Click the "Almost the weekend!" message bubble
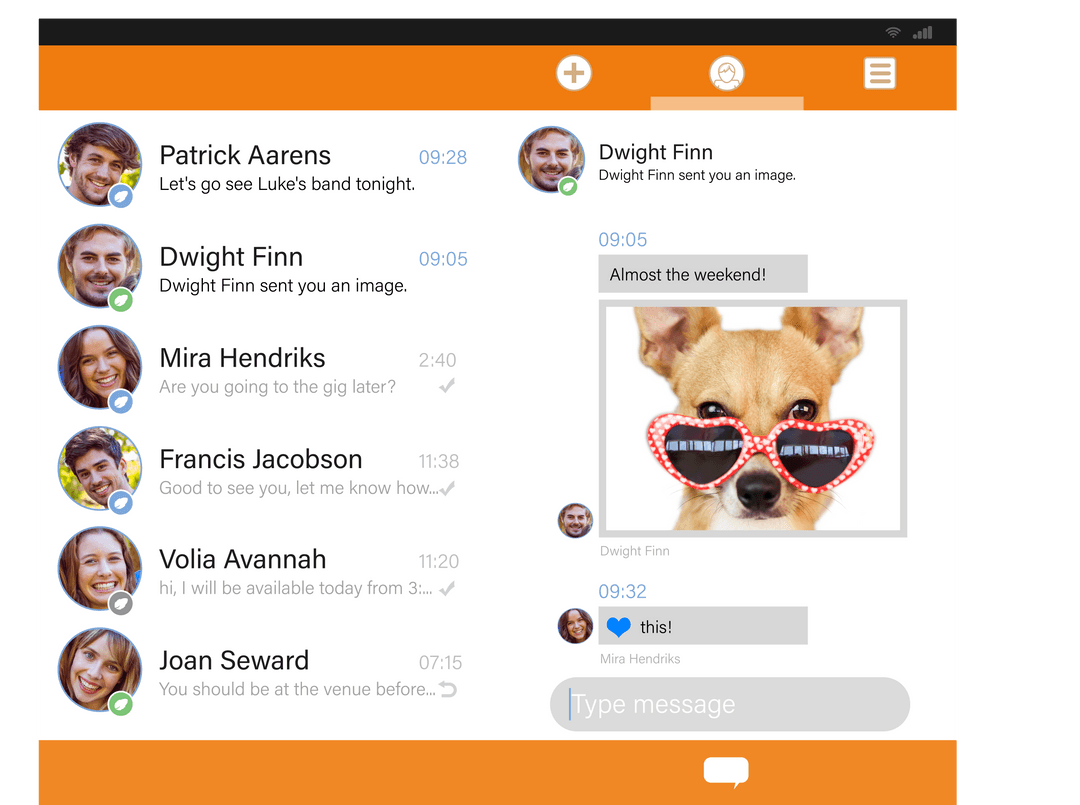This screenshot has width=1080, height=805. coord(703,274)
